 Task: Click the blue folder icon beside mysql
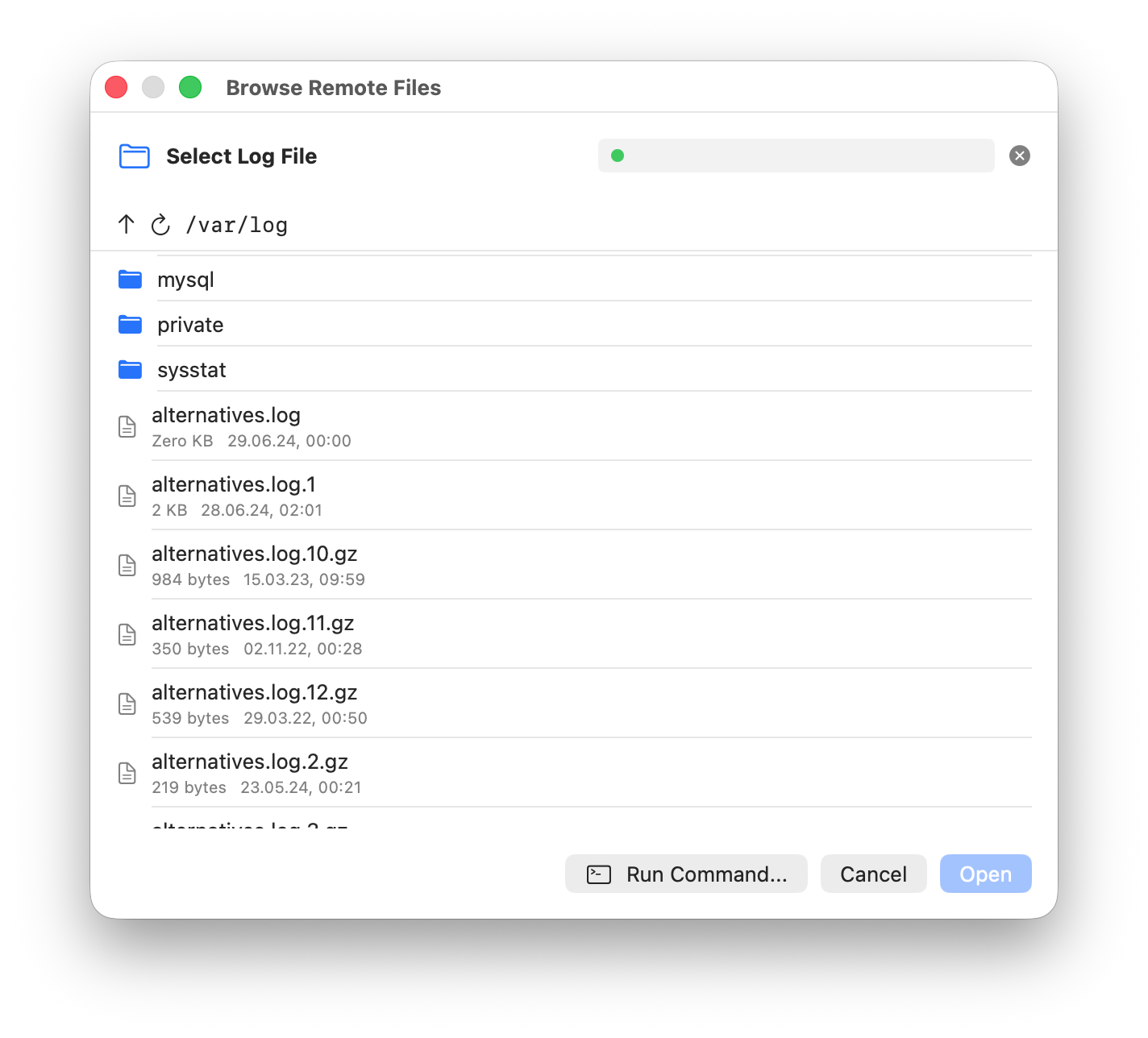129,279
